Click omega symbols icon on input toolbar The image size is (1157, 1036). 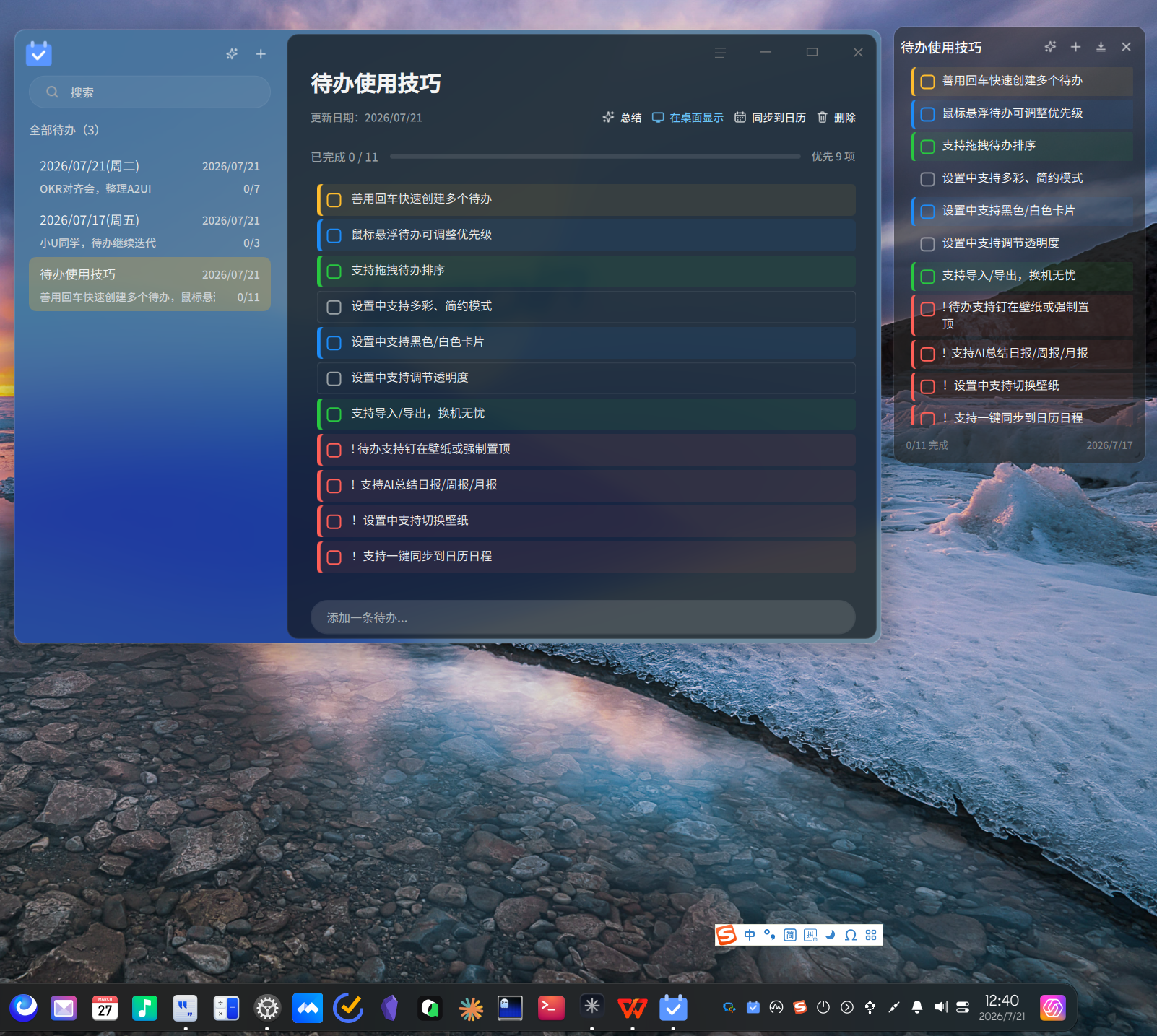(851, 935)
